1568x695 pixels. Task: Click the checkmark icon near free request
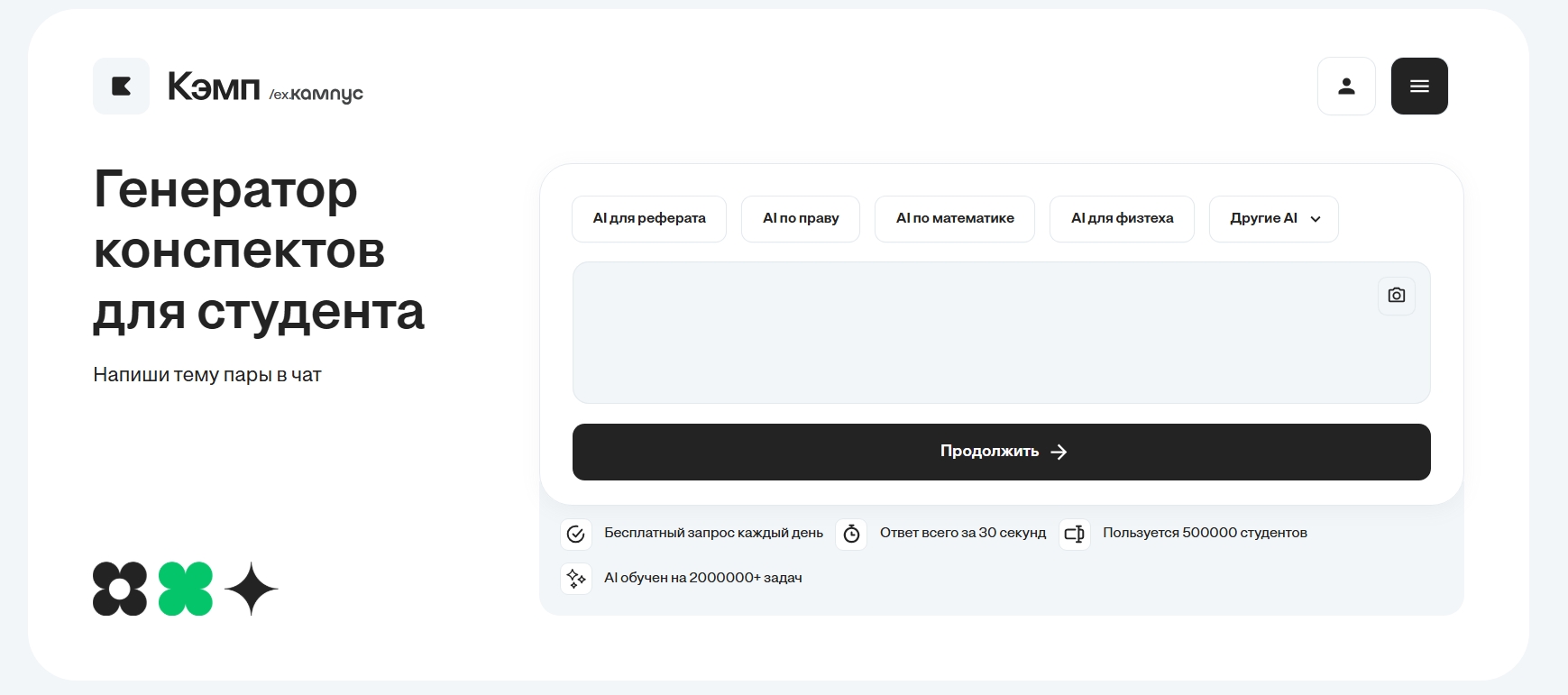[x=576, y=534]
